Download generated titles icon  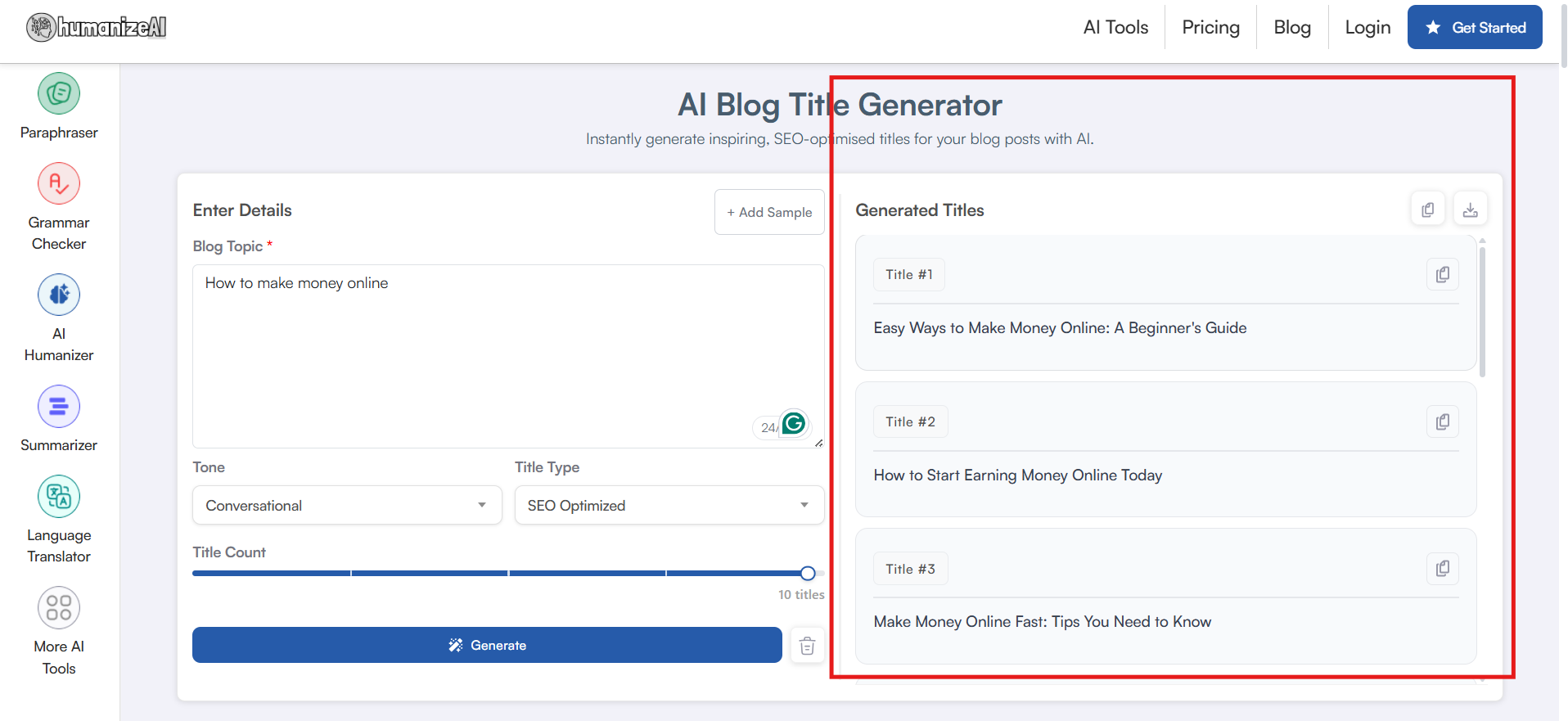pos(1471,210)
